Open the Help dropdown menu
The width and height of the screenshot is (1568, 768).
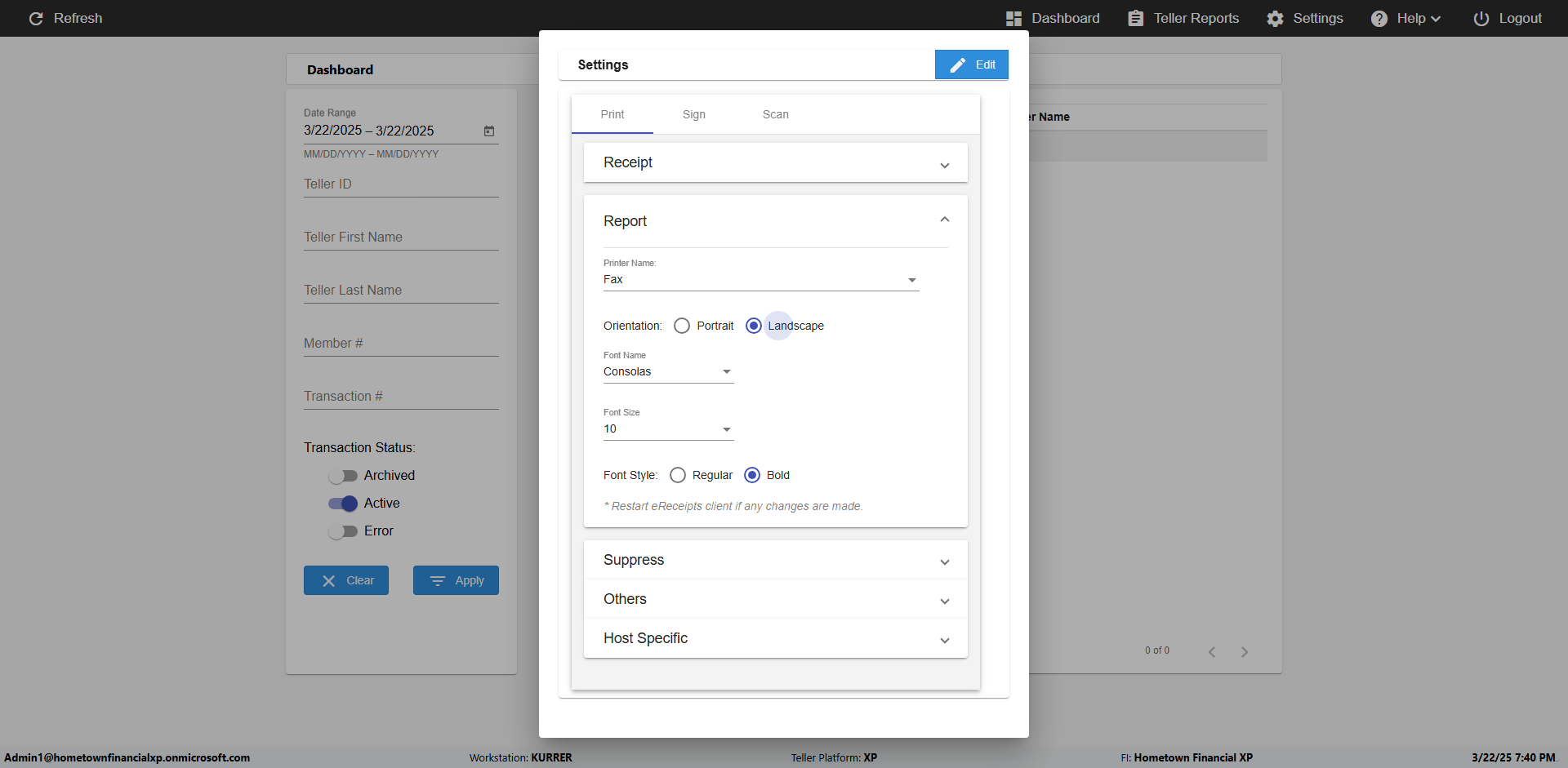tap(1405, 18)
